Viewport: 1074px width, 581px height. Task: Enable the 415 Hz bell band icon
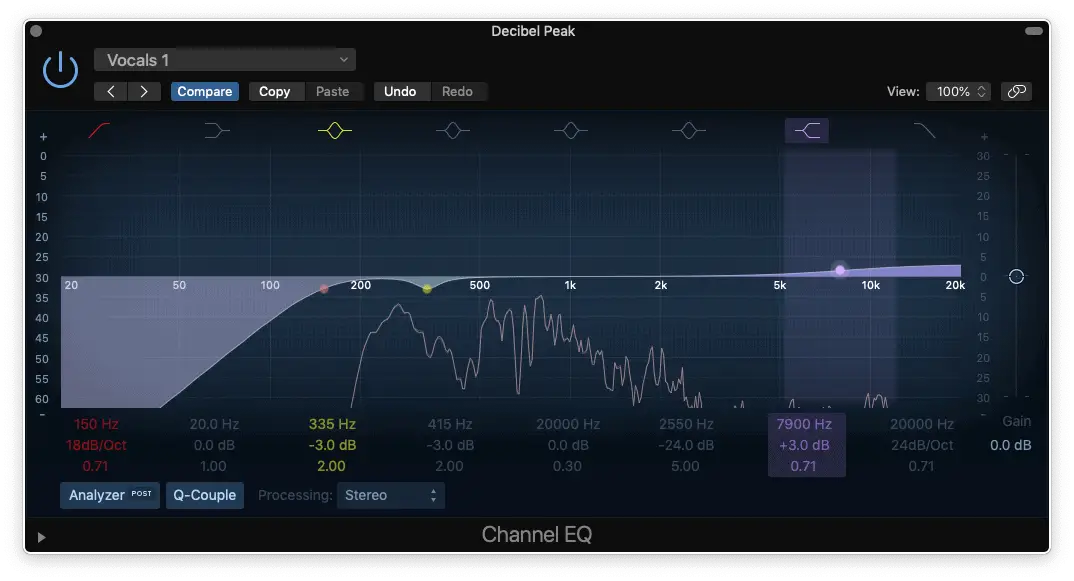coord(453,130)
